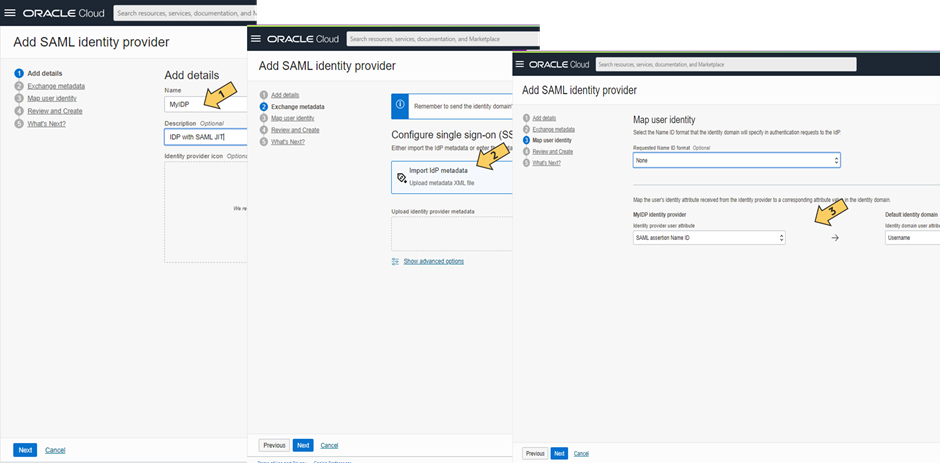The image size is (940, 463).
Task: Click the search bar in Map user identity window
Action: pos(726,64)
